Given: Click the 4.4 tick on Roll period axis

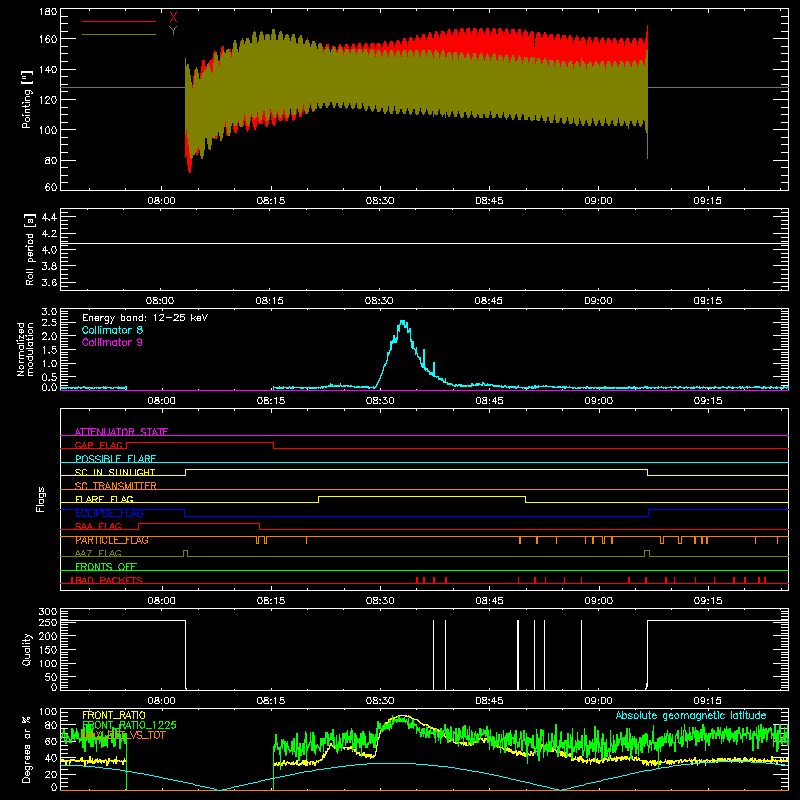Looking at the screenshot, I should 49,217.
